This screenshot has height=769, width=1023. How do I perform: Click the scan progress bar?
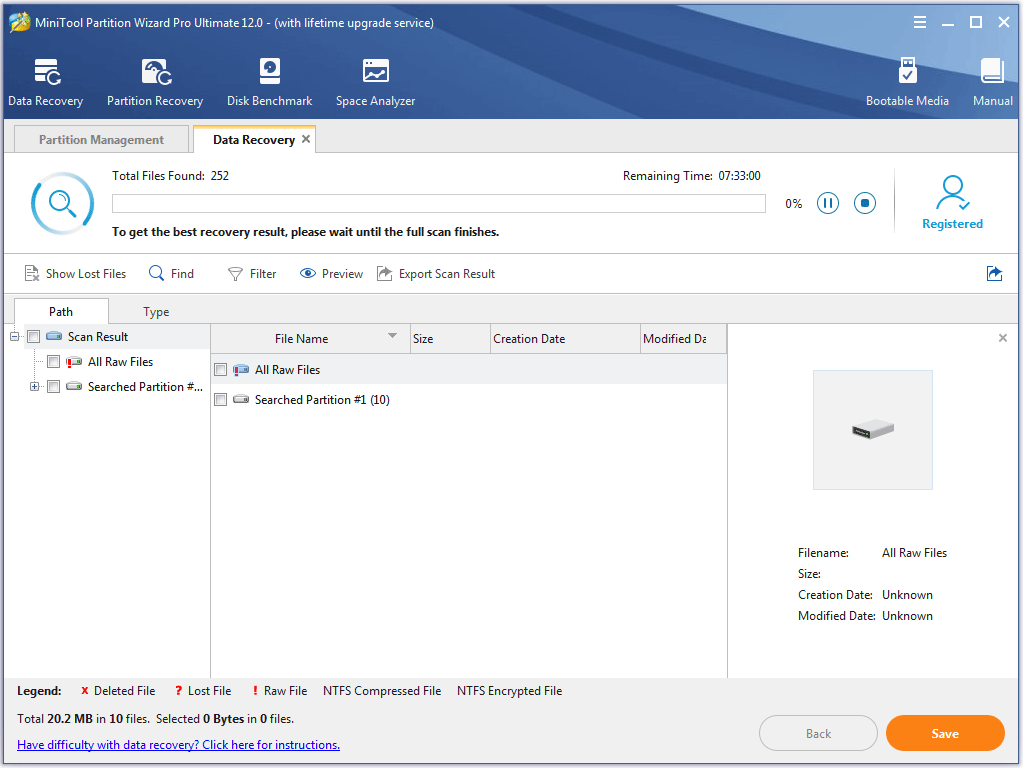(438, 203)
